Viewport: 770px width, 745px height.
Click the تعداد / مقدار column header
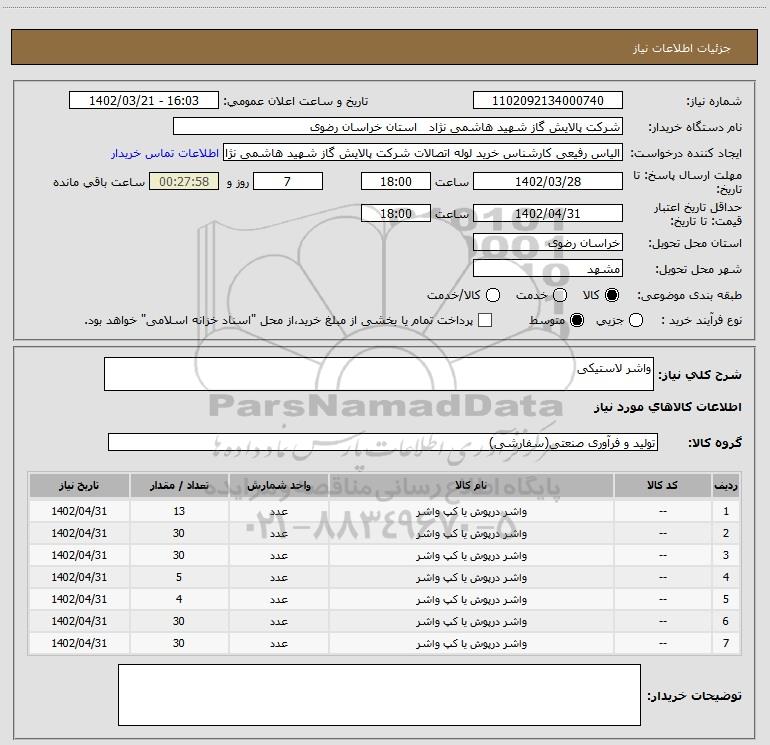(x=179, y=485)
